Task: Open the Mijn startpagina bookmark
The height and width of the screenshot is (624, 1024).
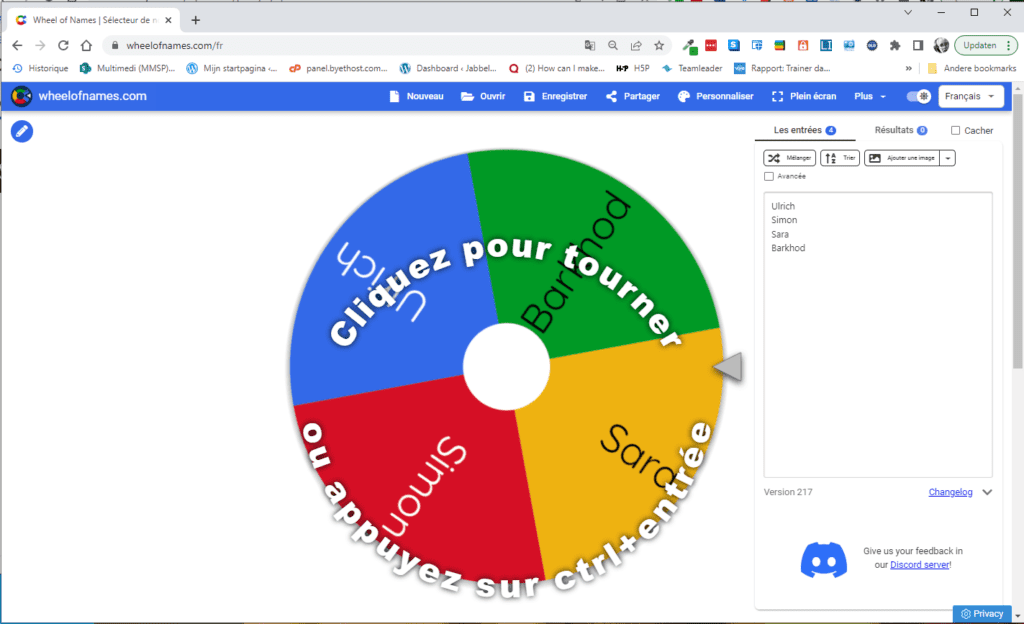Action: (232, 68)
